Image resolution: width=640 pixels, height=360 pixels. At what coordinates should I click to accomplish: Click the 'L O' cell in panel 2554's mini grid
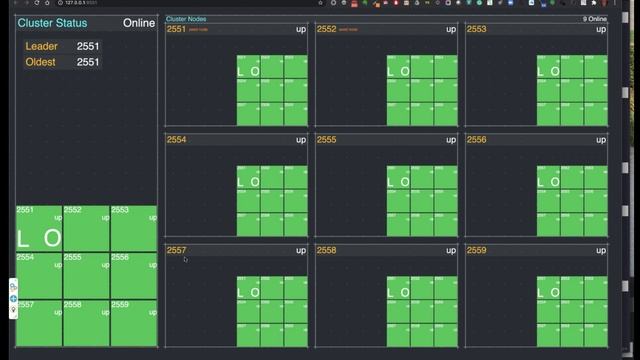pyautogui.click(x=248, y=177)
